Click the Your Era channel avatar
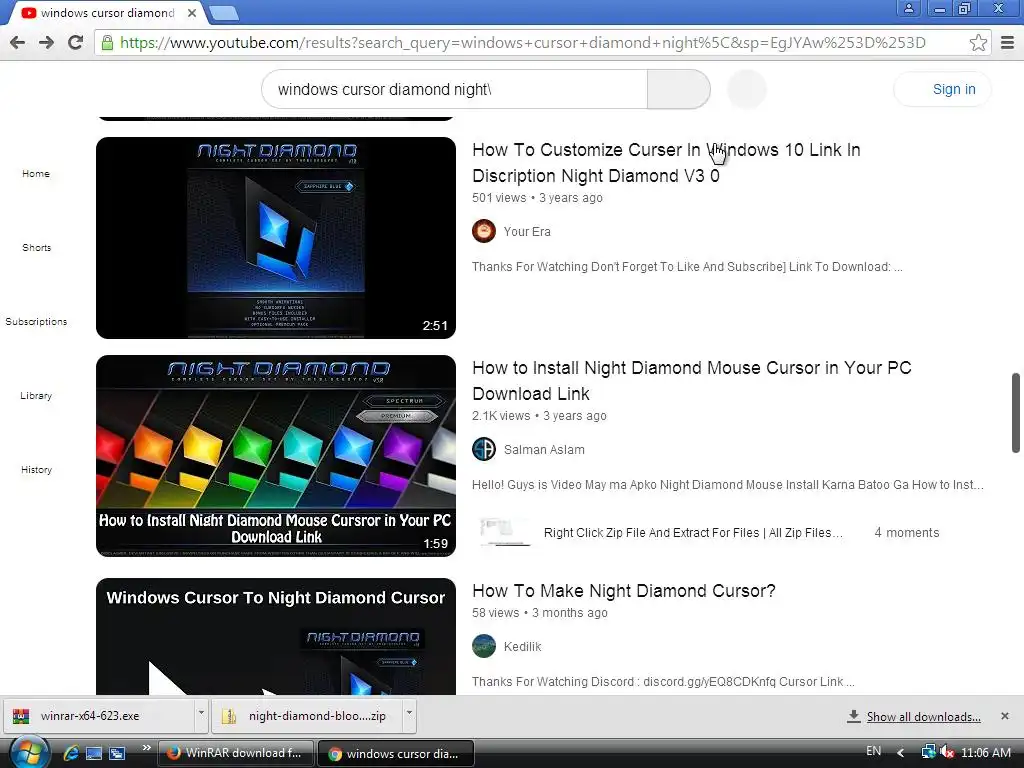This screenshot has height=768, width=1024. click(484, 231)
